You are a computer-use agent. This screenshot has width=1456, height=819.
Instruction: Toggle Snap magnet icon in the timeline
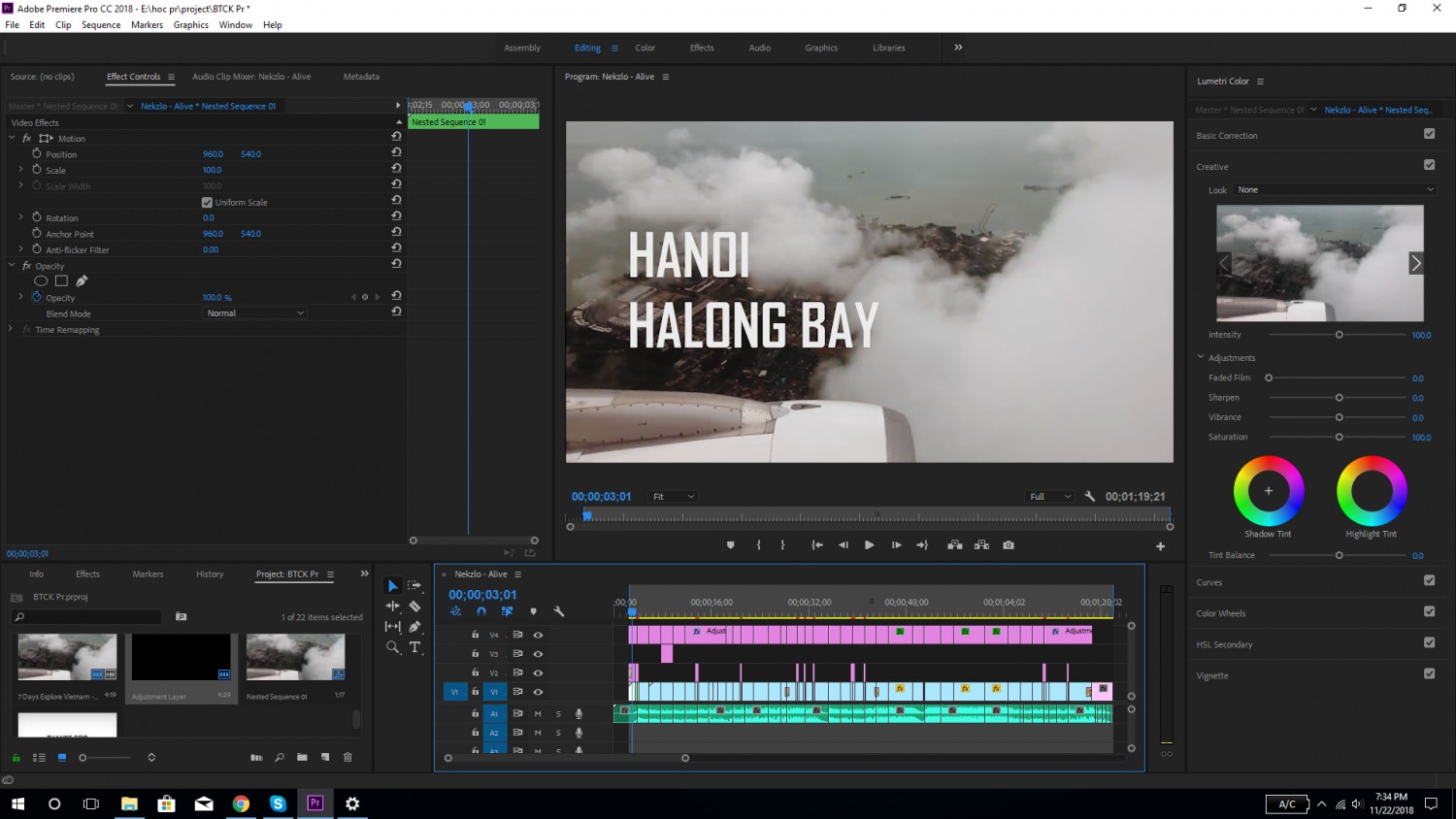click(x=481, y=611)
